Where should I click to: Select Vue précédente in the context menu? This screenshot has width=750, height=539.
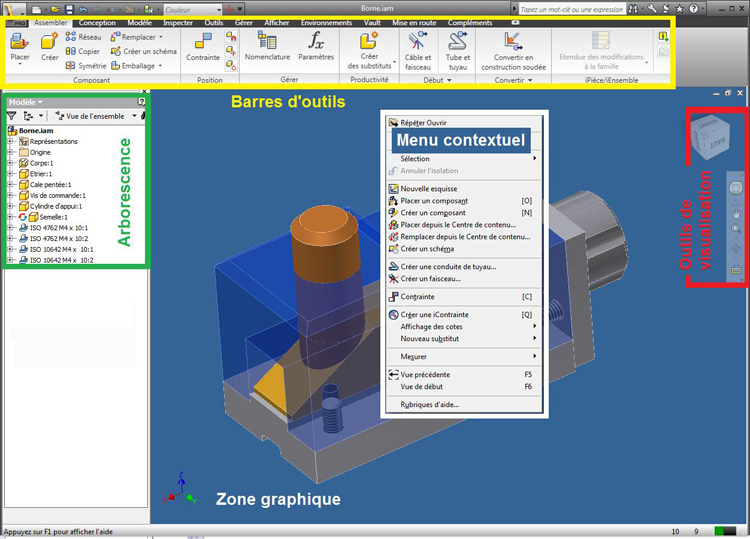424,374
